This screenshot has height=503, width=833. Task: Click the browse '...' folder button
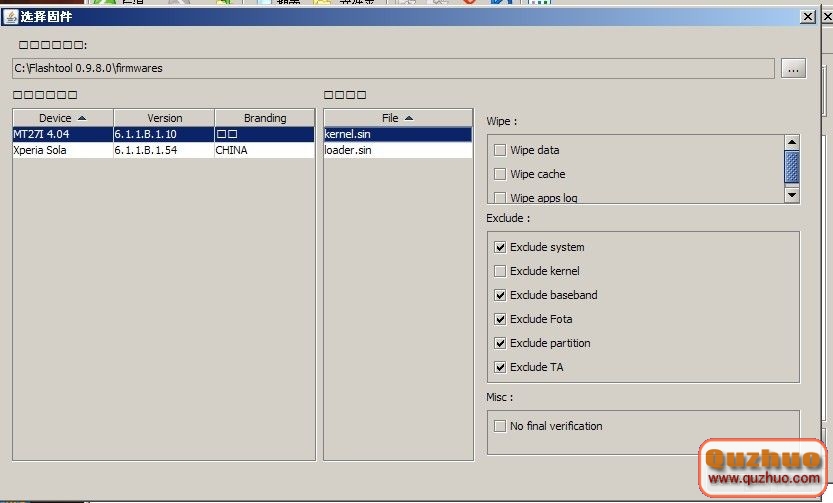point(793,68)
